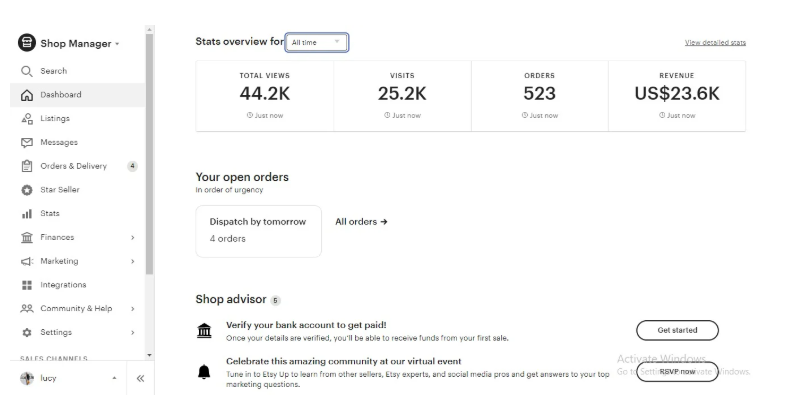Click the Orders & Delivery clipboard icon
The image size is (808, 395).
pos(27,166)
